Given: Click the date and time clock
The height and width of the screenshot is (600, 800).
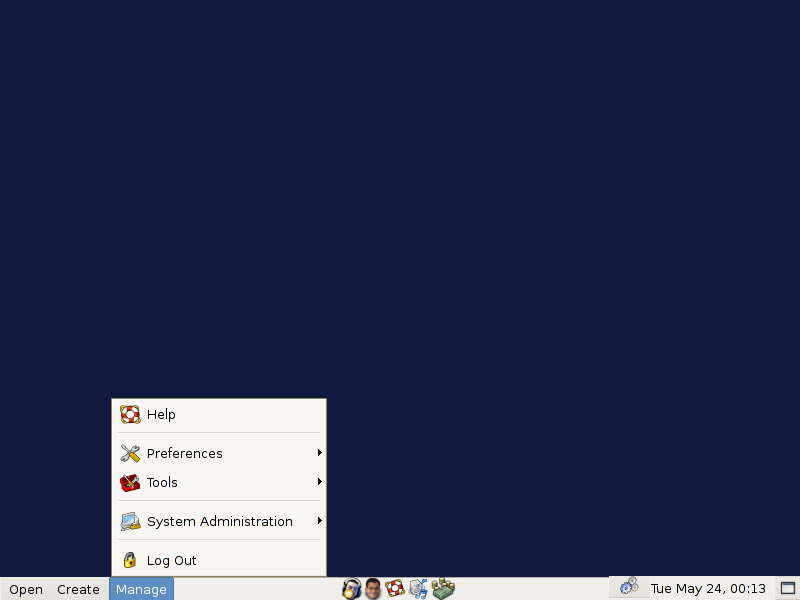Looking at the screenshot, I should [x=708, y=589].
